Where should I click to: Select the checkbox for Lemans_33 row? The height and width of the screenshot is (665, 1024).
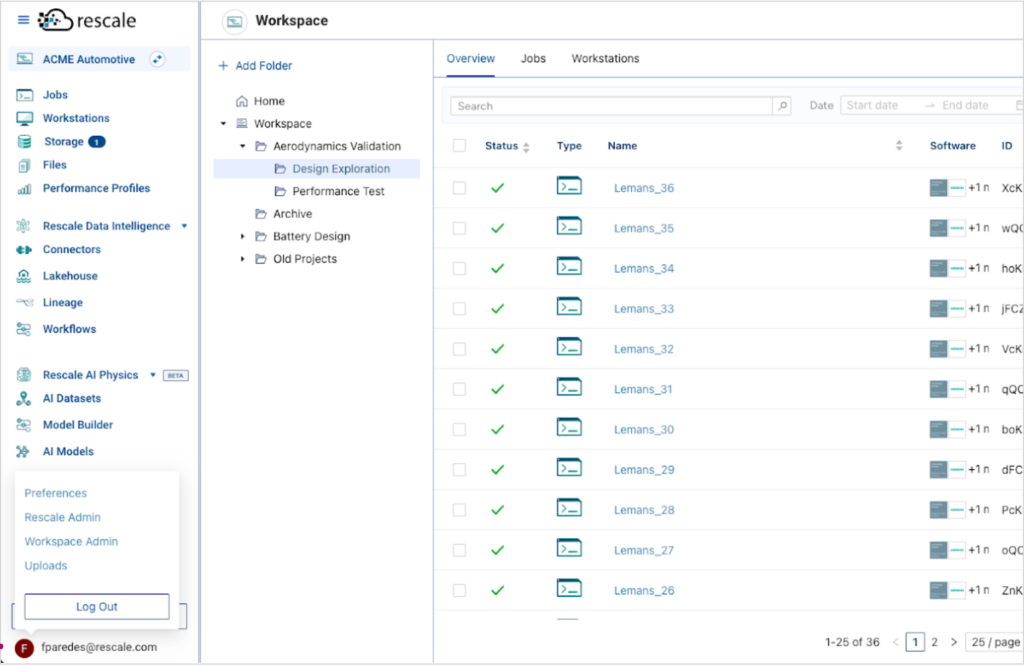pyautogui.click(x=459, y=309)
